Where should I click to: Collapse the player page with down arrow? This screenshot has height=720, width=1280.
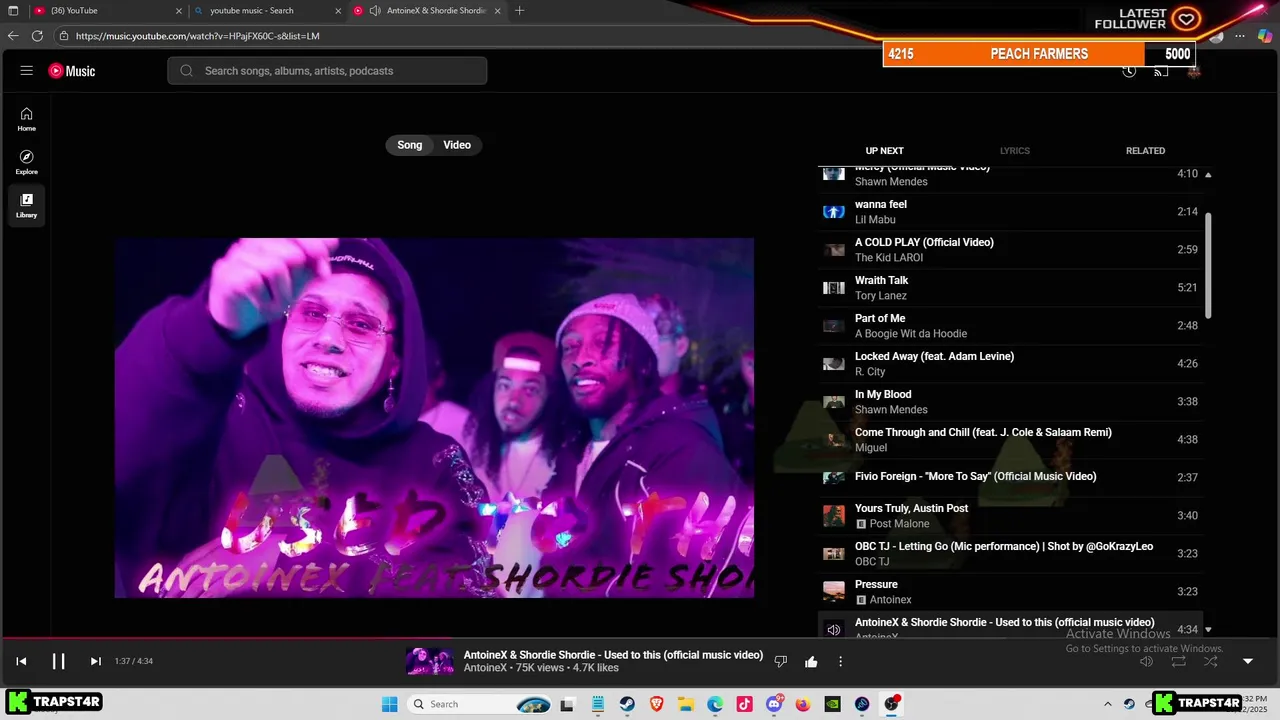point(1248,661)
